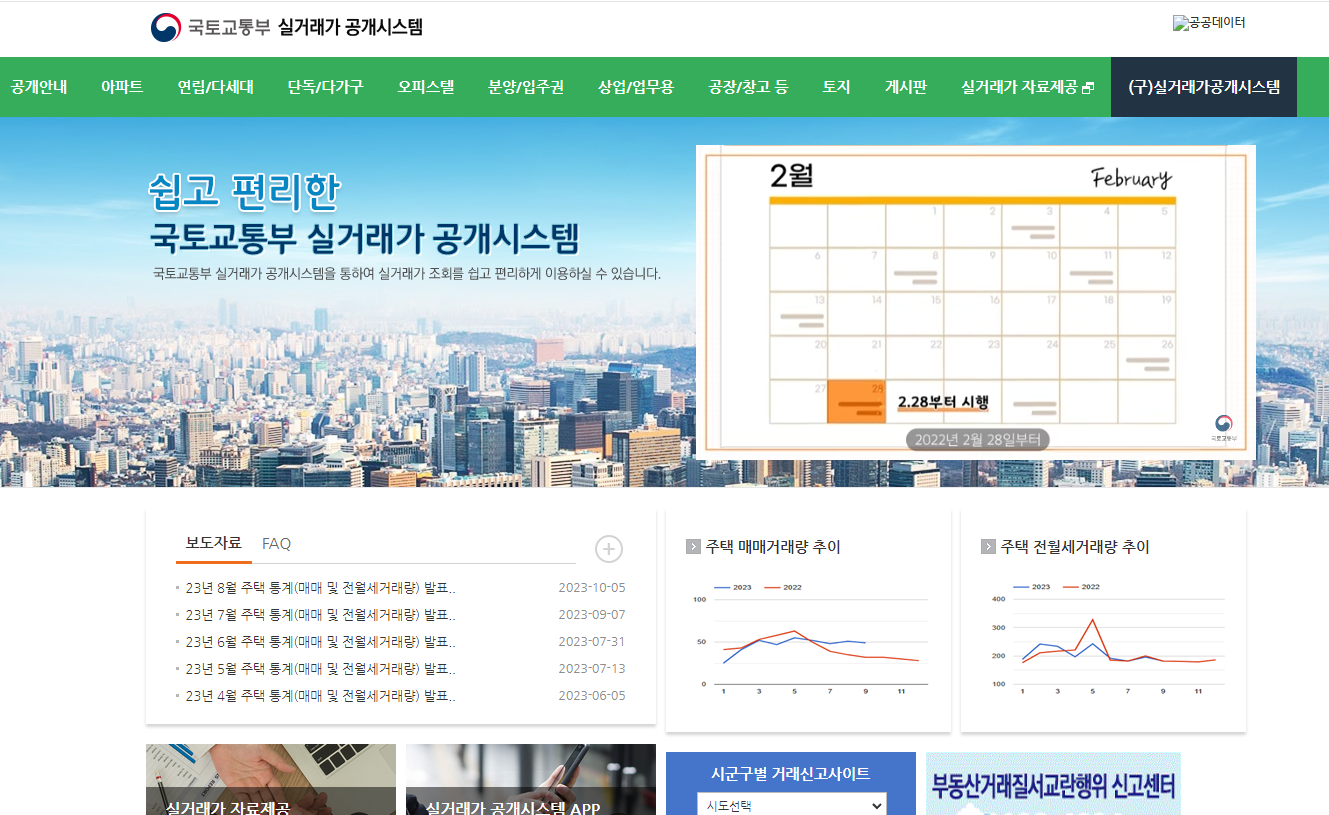Click the 2023-06-05 date text
Image resolution: width=1329 pixels, height=815 pixels.
pos(592,696)
